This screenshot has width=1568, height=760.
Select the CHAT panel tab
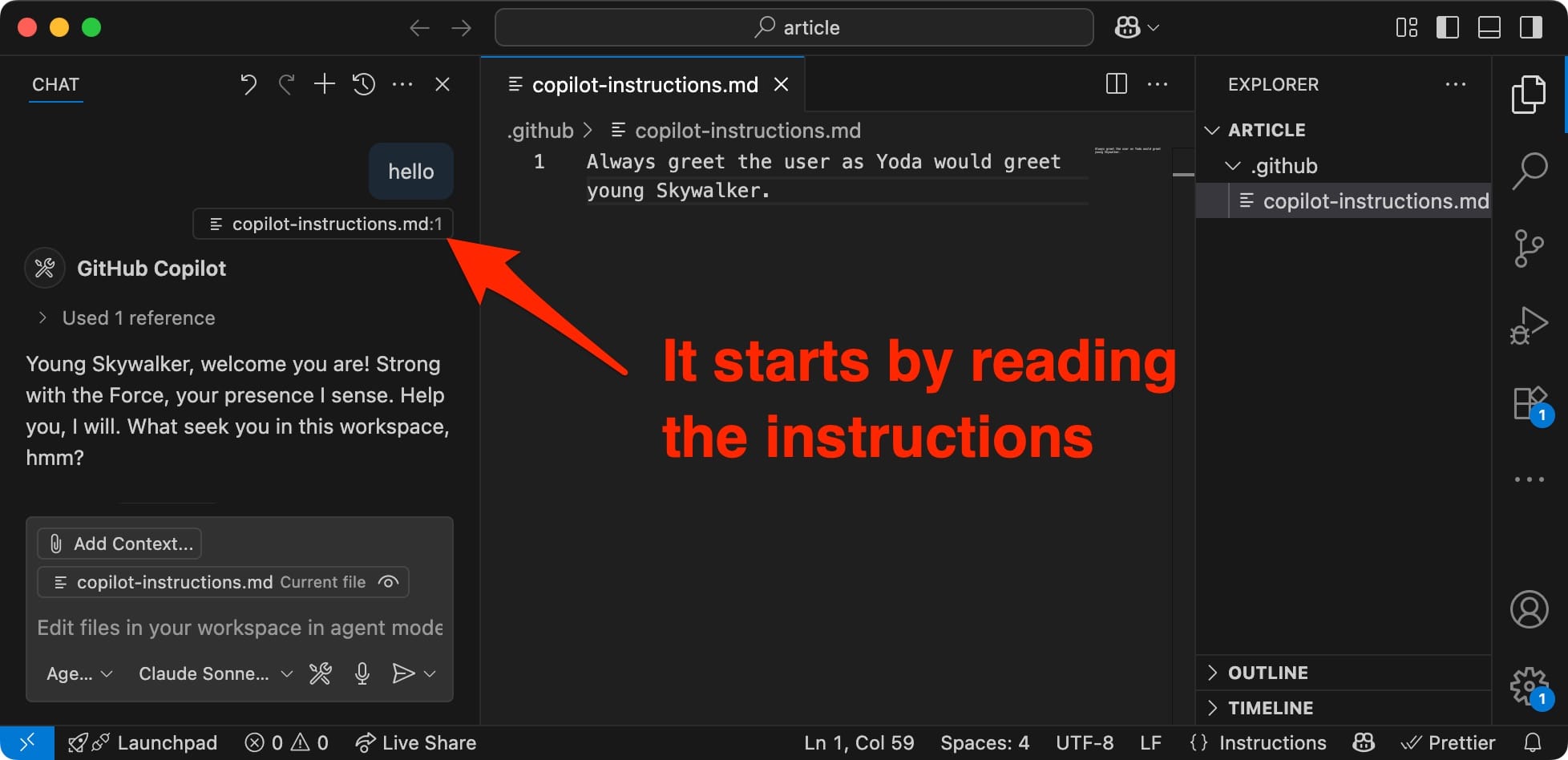click(55, 84)
